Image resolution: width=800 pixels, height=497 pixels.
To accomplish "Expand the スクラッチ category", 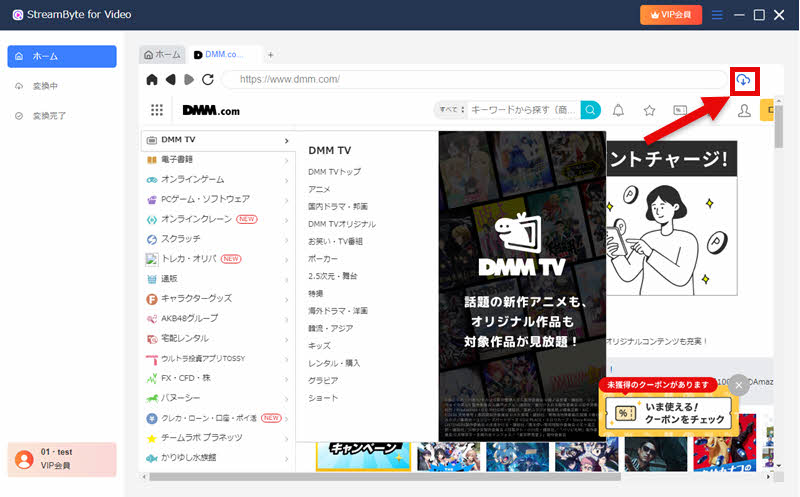I will tap(217, 239).
